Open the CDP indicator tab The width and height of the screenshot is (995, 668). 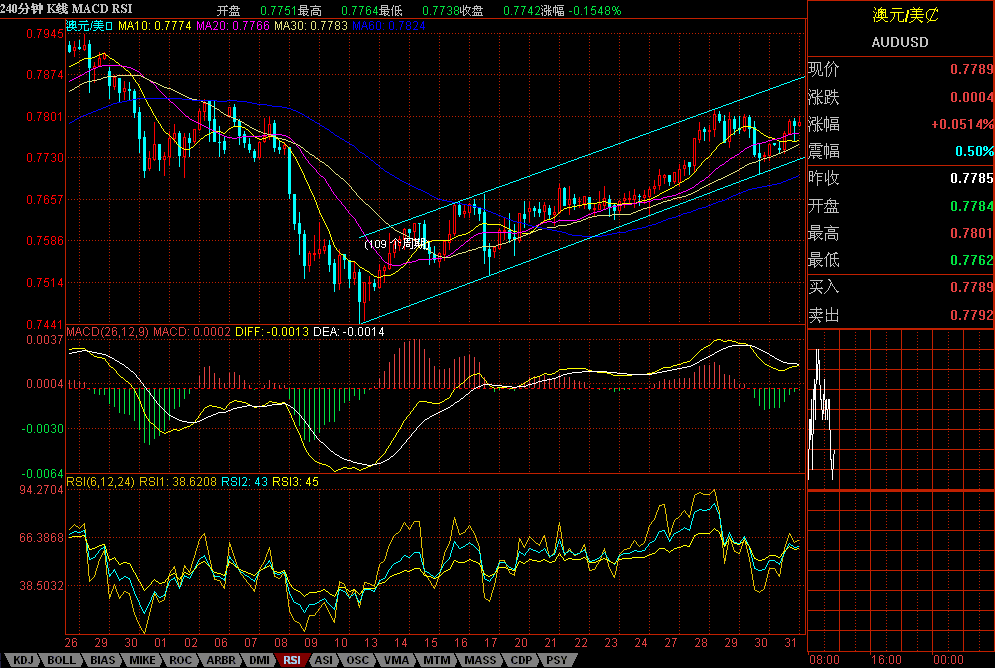(520, 660)
